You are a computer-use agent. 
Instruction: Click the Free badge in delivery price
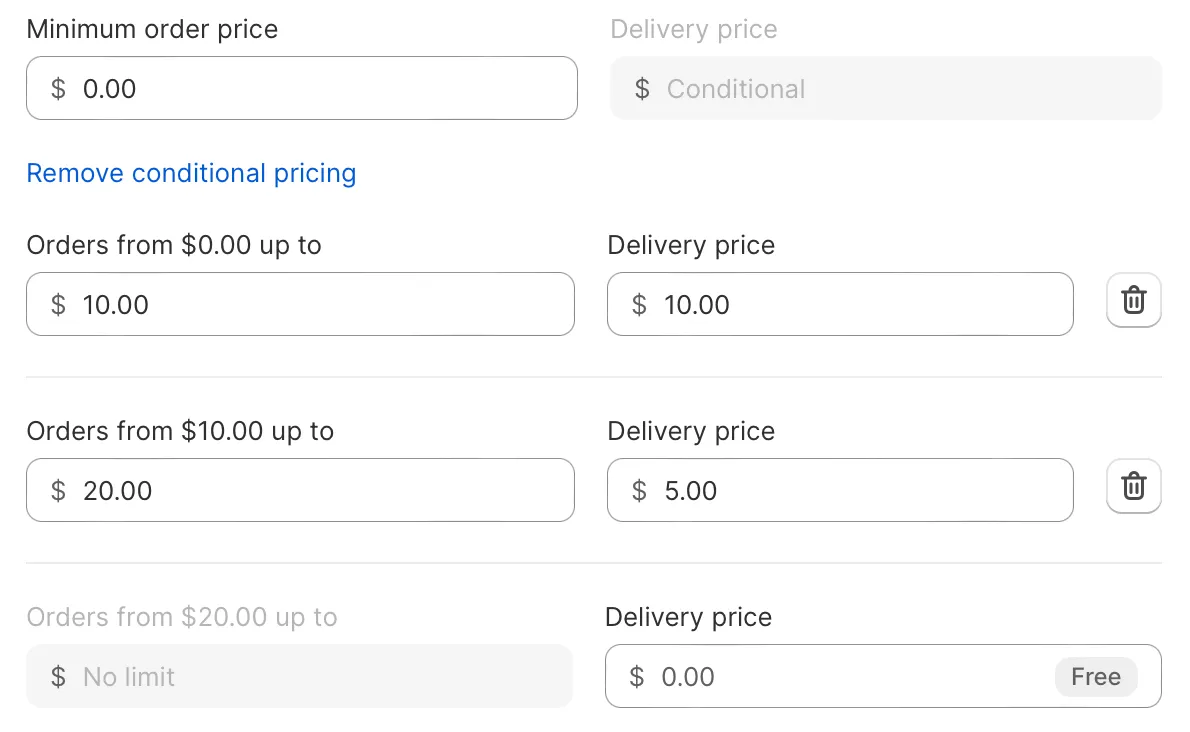tap(1096, 677)
